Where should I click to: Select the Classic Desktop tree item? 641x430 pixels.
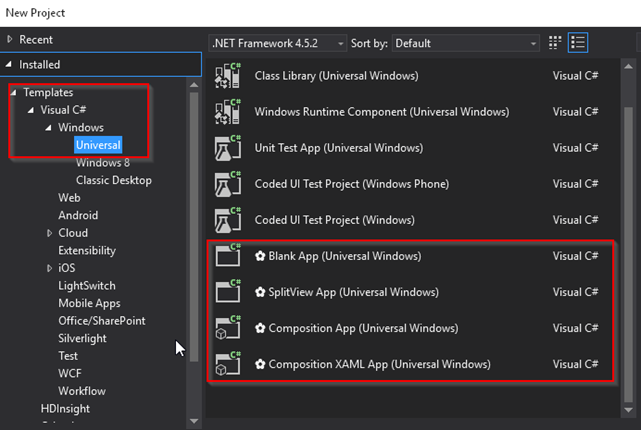[114, 180]
